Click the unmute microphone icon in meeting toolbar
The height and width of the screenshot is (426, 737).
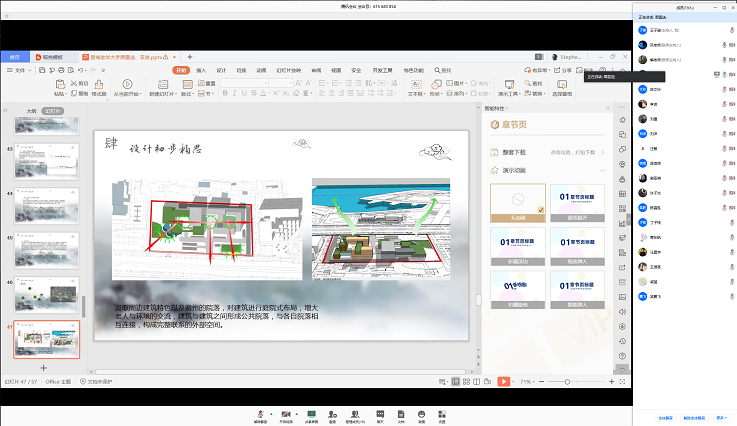click(260, 413)
